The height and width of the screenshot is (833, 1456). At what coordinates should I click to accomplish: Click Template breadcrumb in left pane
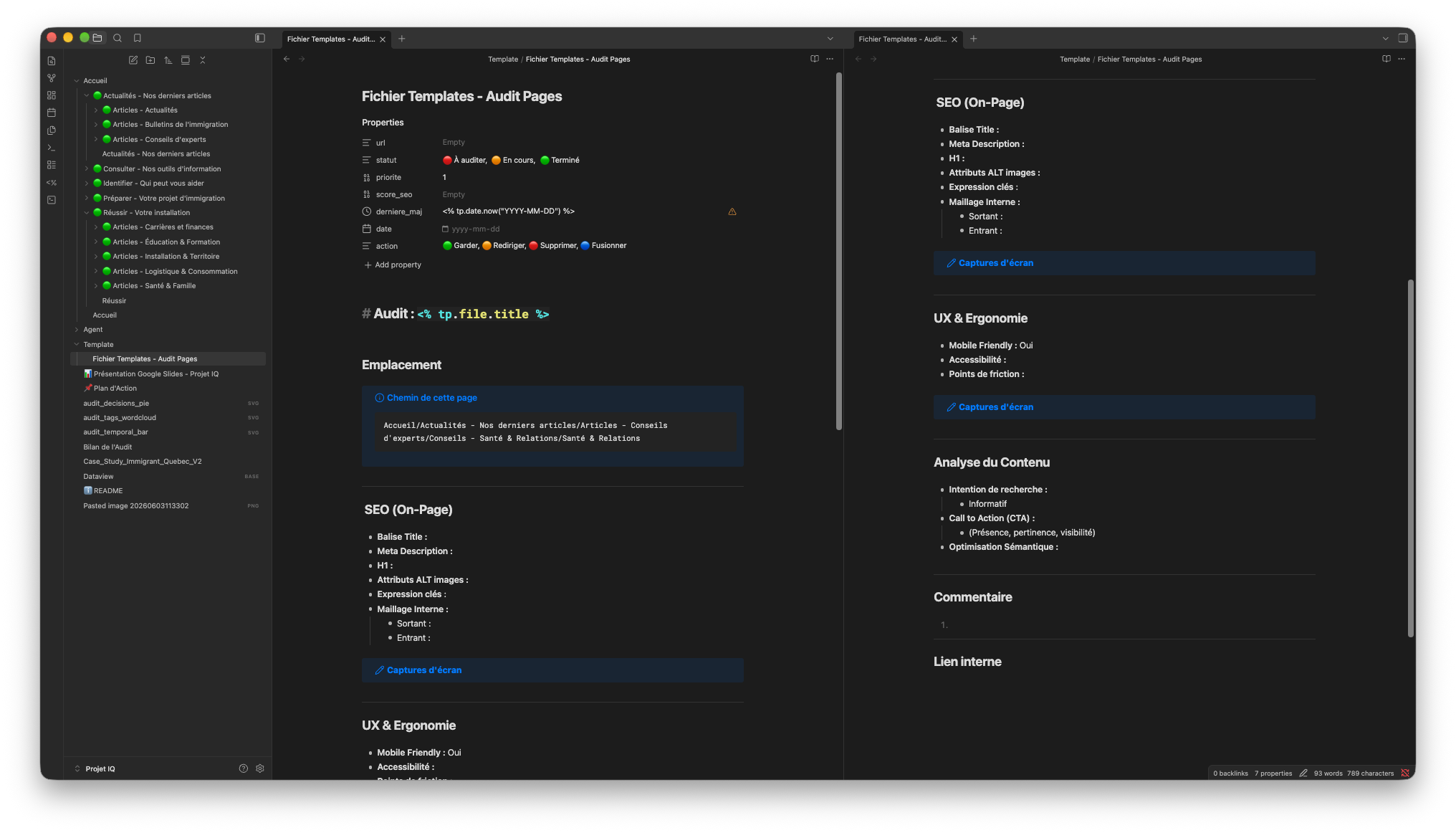pos(503,59)
